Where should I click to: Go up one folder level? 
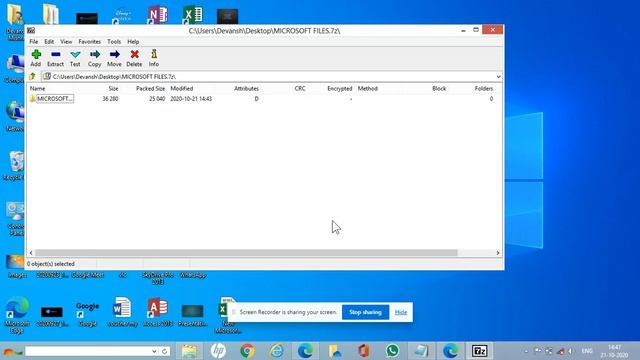point(33,76)
